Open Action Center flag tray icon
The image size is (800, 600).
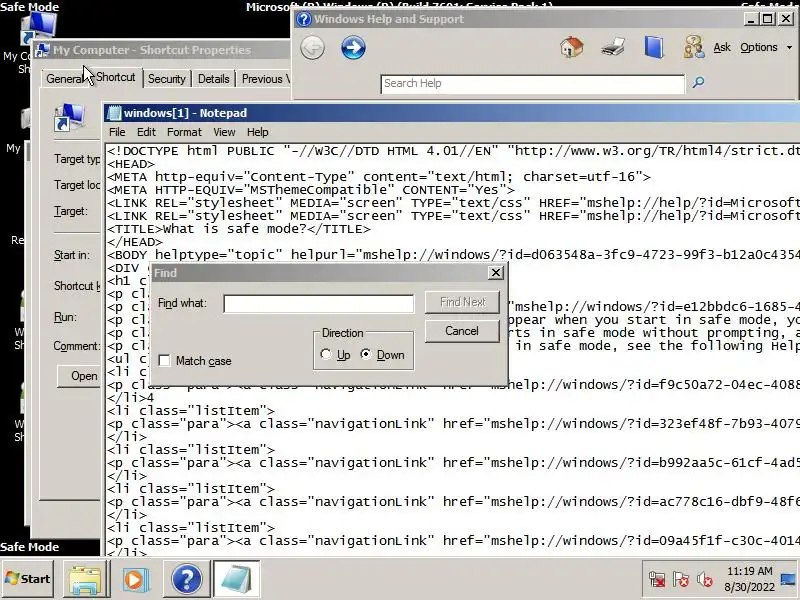(681, 579)
